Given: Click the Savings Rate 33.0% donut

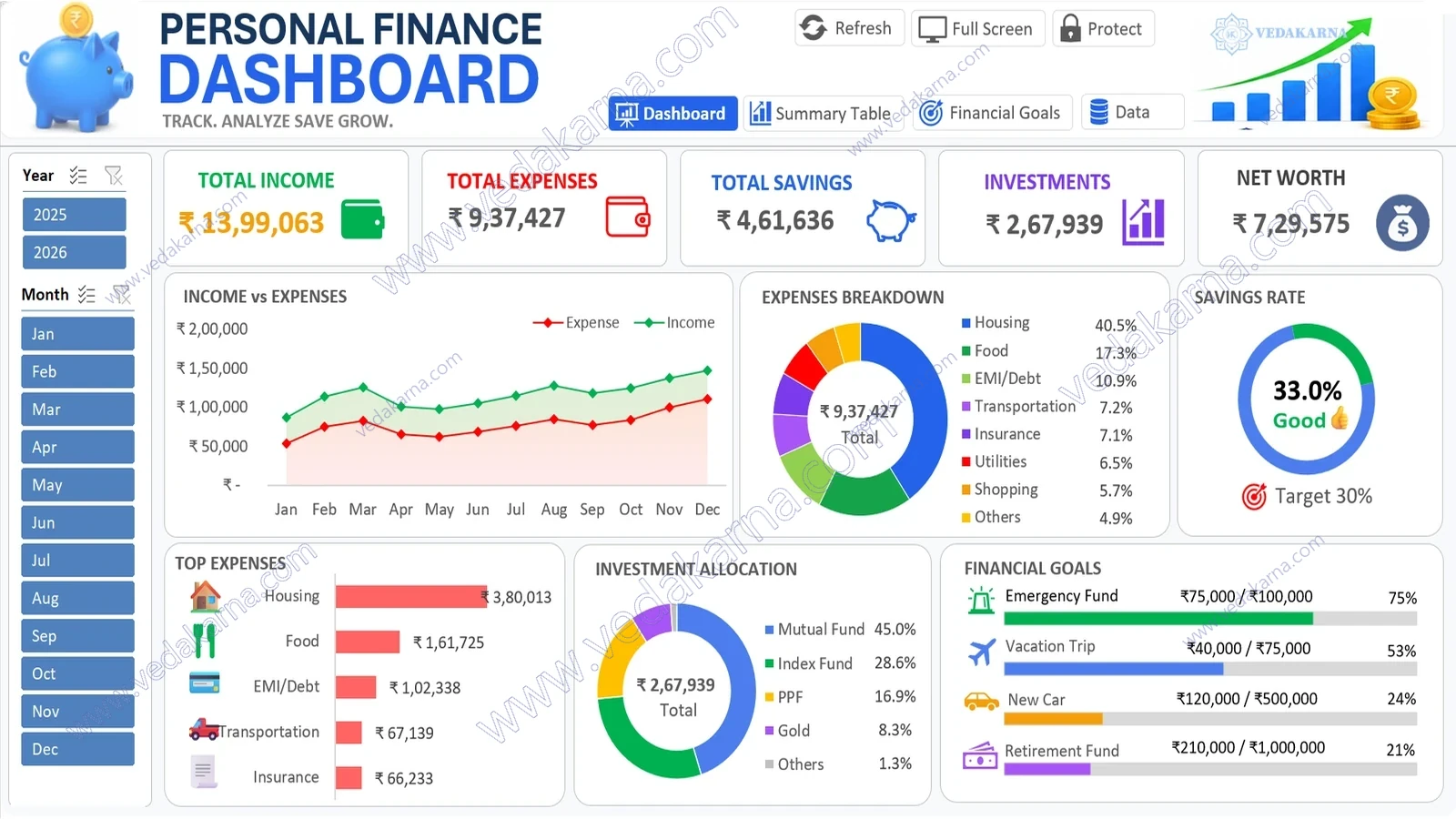Looking at the screenshot, I should point(1306,399).
